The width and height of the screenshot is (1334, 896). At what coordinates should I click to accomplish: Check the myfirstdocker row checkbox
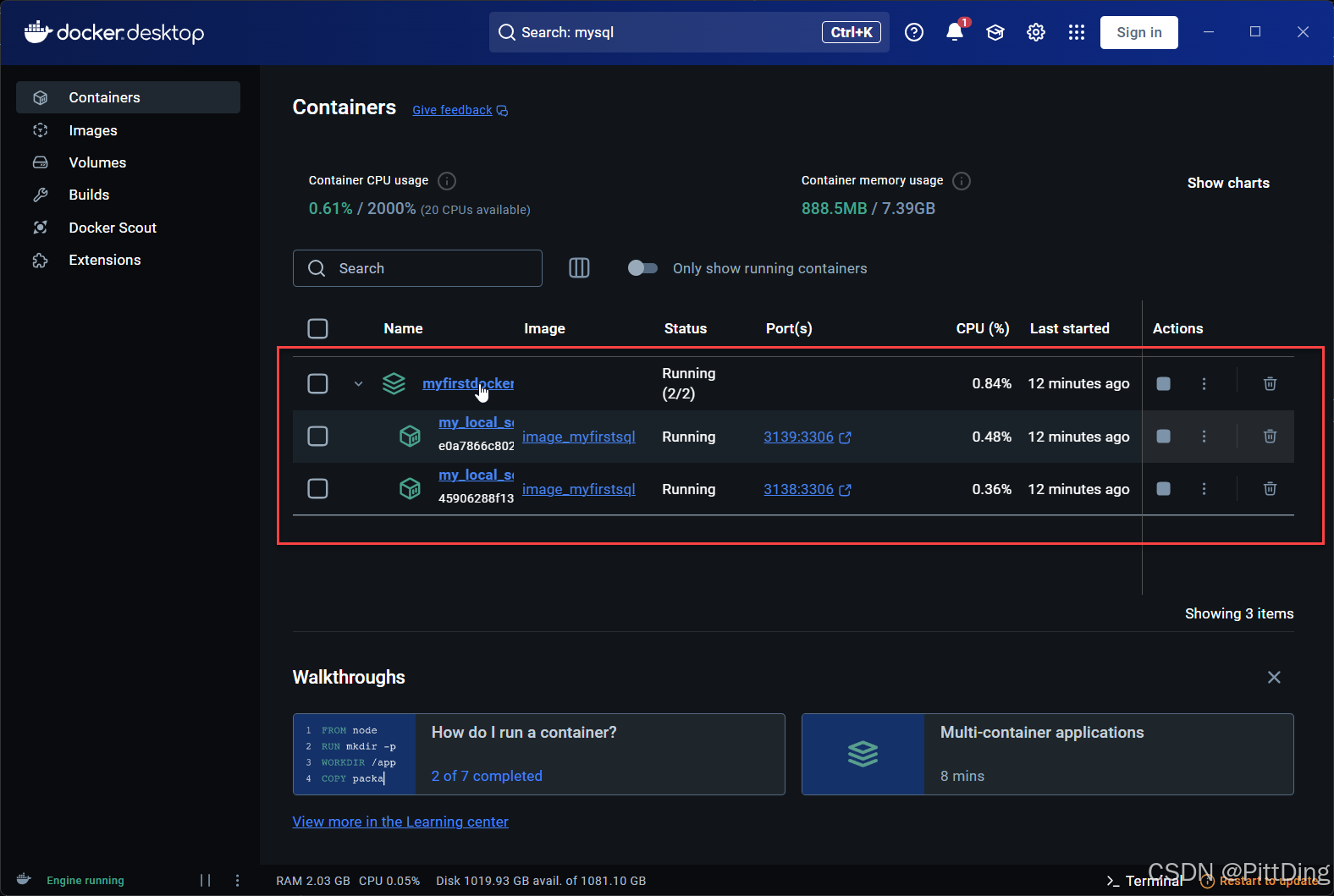[317, 384]
